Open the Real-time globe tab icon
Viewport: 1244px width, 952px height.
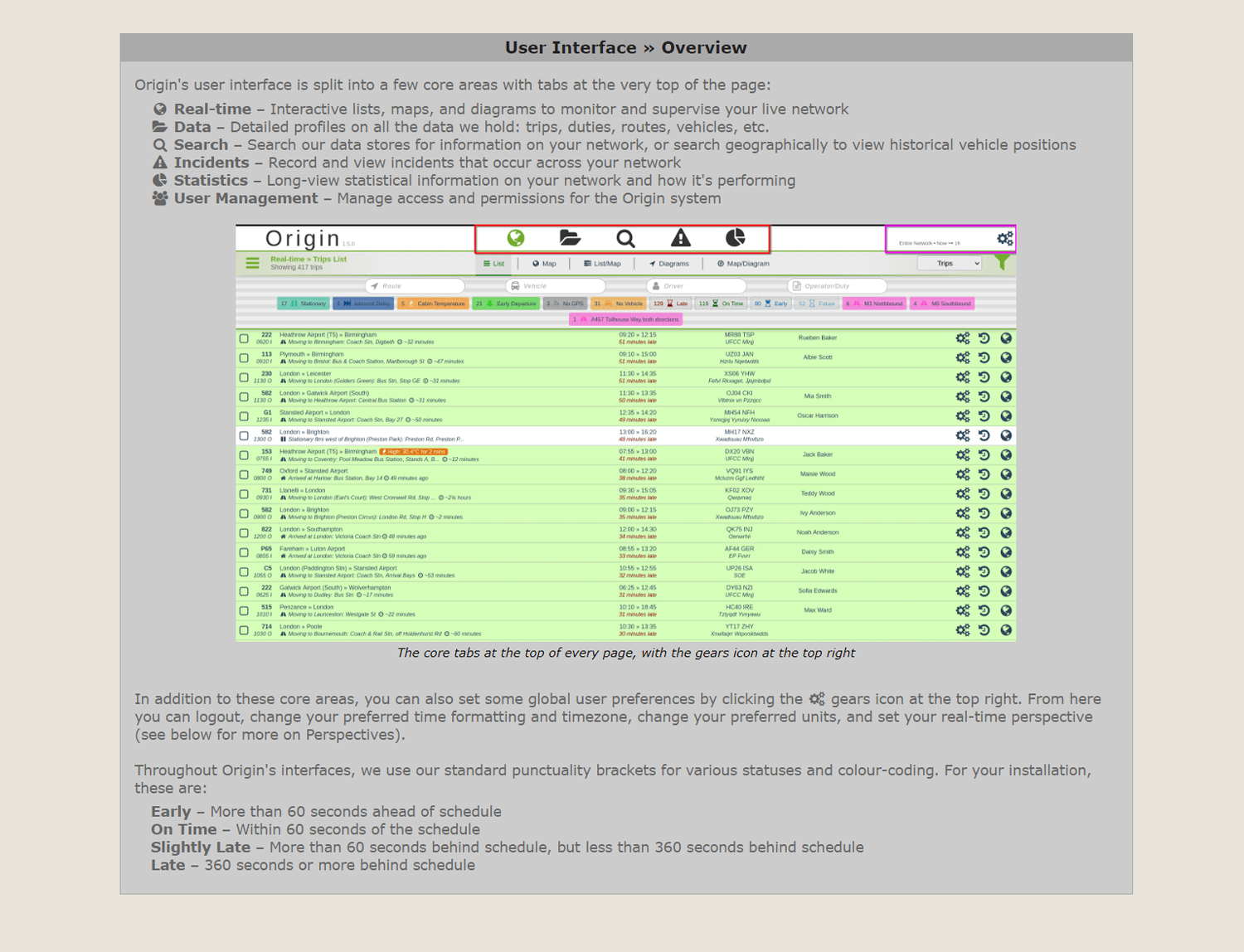pos(516,239)
